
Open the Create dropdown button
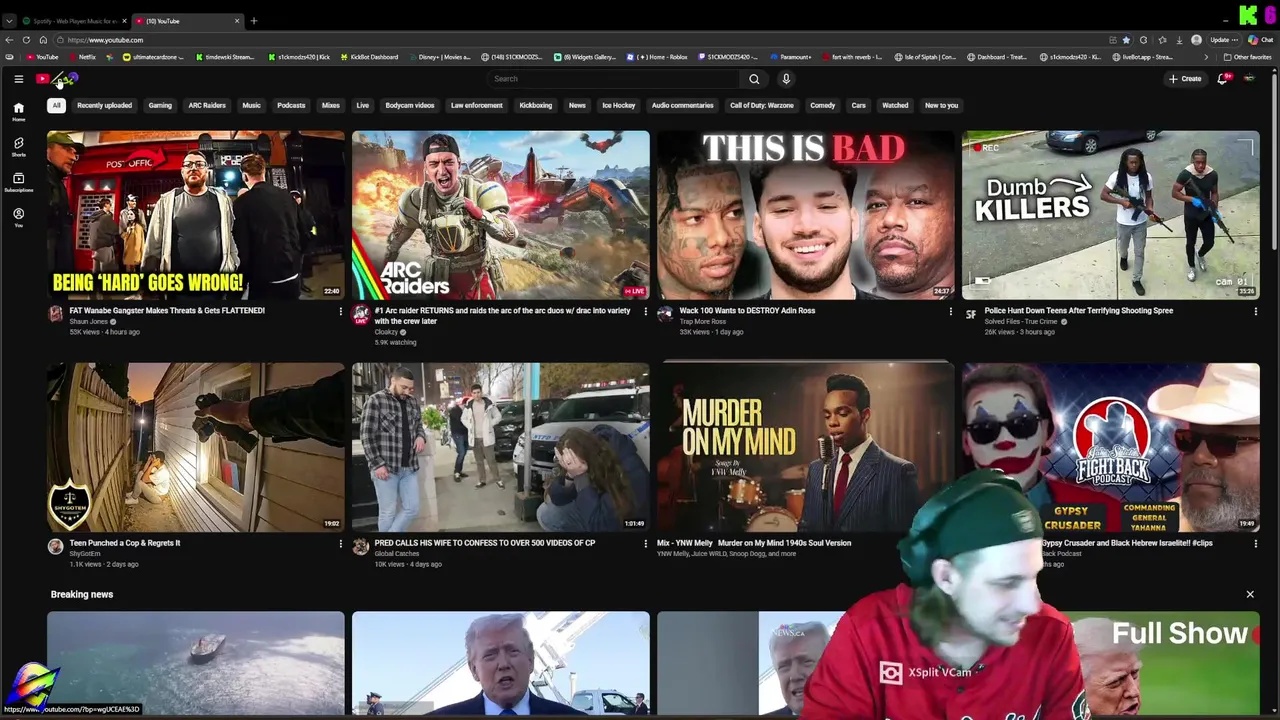(x=1185, y=79)
